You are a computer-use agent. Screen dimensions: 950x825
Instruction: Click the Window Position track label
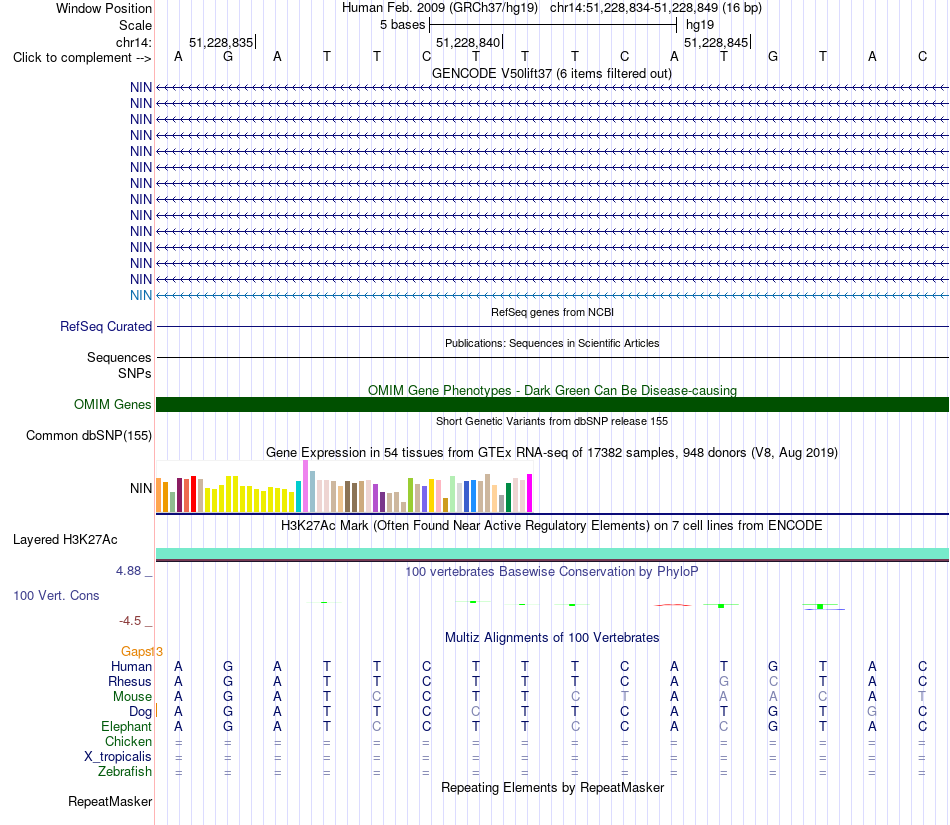pyautogui.click(x=104, y=8)
